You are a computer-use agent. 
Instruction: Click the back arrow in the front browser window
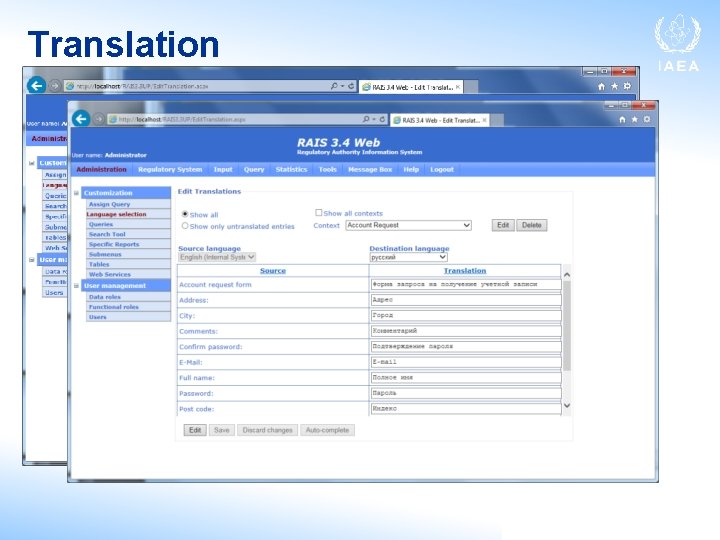(81, 119)
